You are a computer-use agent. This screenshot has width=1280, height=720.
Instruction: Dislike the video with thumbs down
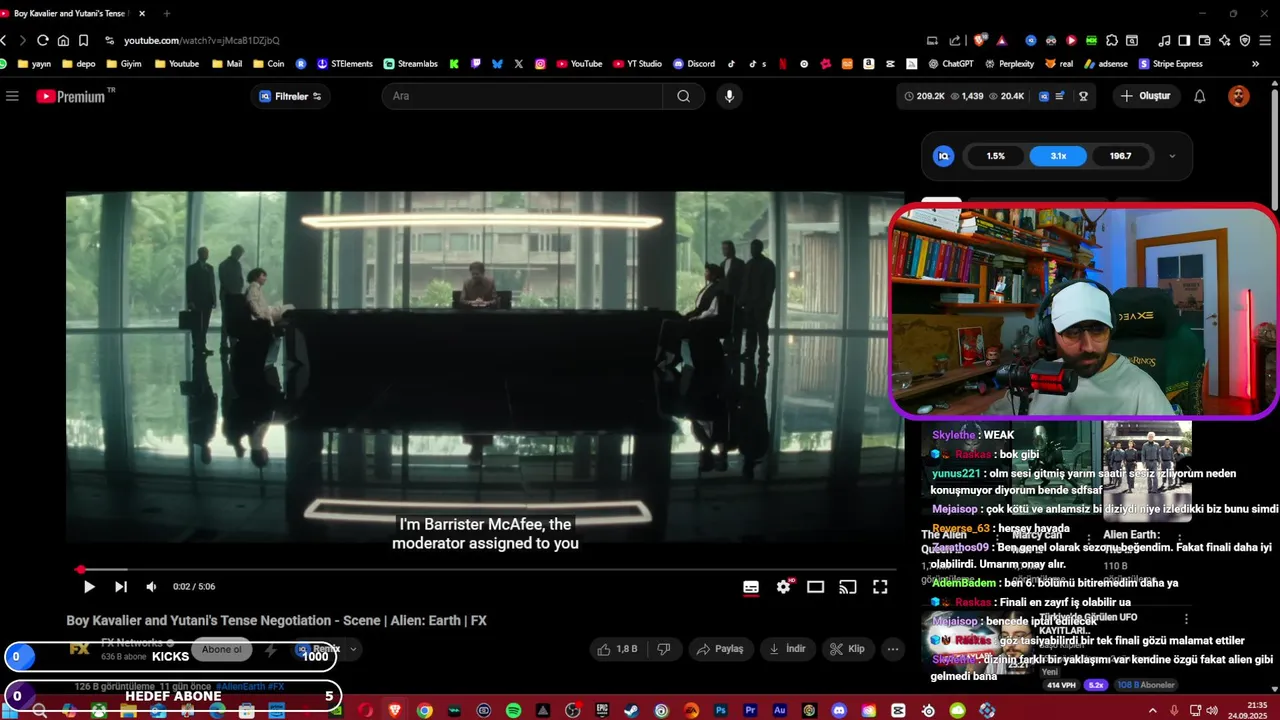tap(663, 649)
